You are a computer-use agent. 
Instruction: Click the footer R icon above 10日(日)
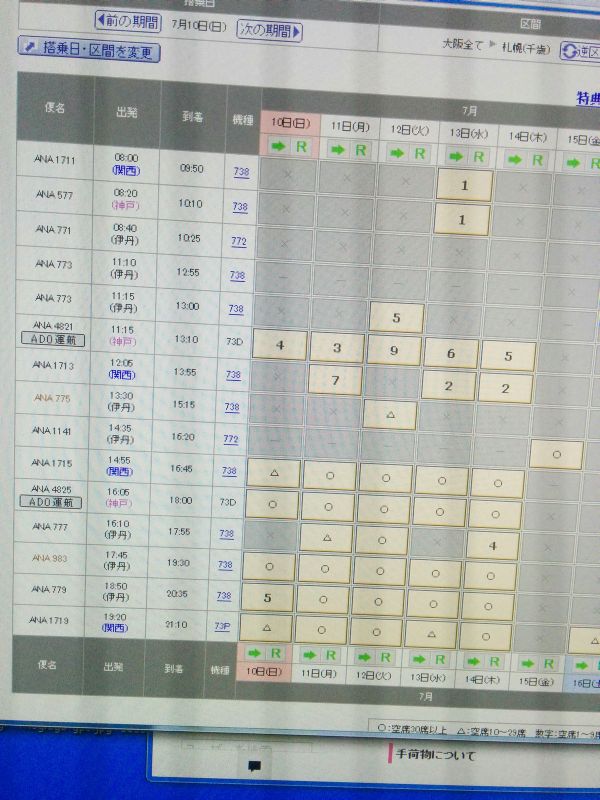[276, 653]
